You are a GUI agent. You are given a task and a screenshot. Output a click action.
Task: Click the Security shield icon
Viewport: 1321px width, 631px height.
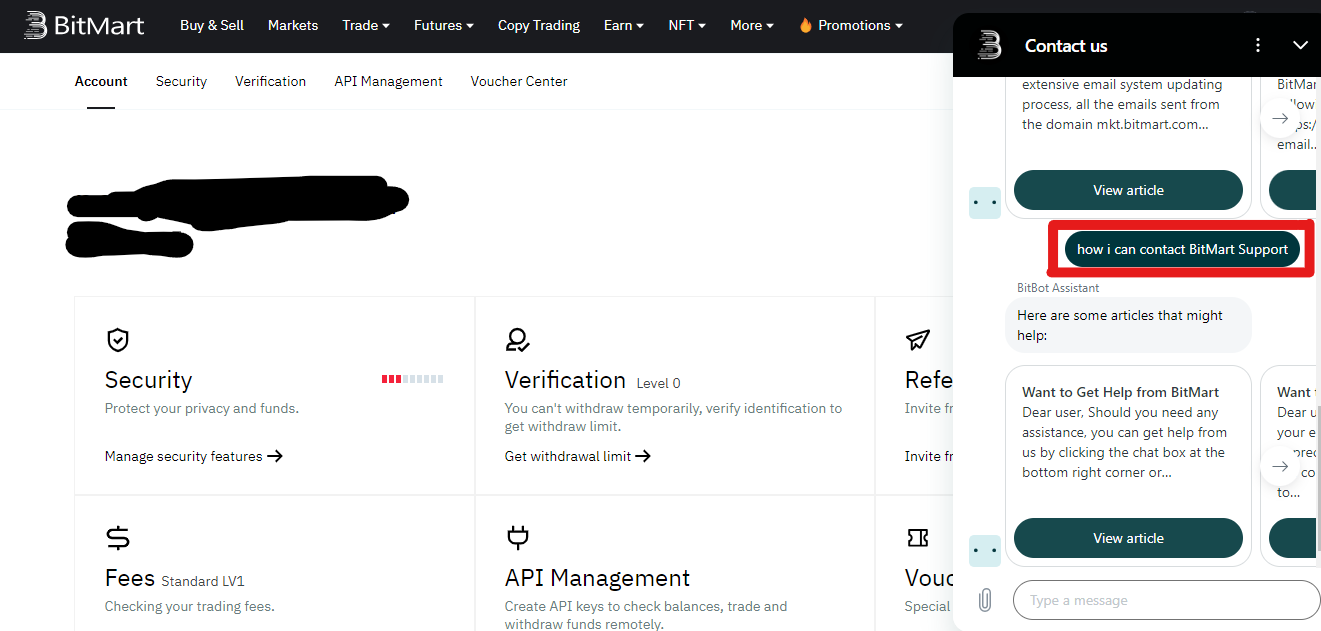click(x=118, y=340)
